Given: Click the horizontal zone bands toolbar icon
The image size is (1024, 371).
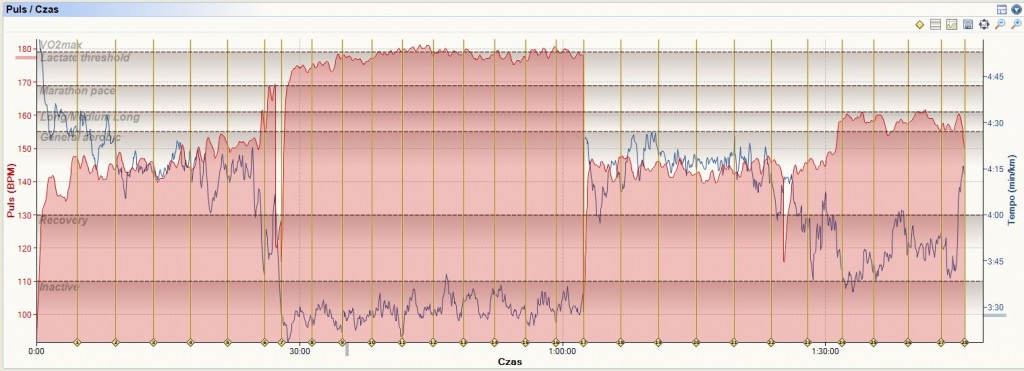Looking at the screenshot, I should pyautogui.click(x=935, y=24).
